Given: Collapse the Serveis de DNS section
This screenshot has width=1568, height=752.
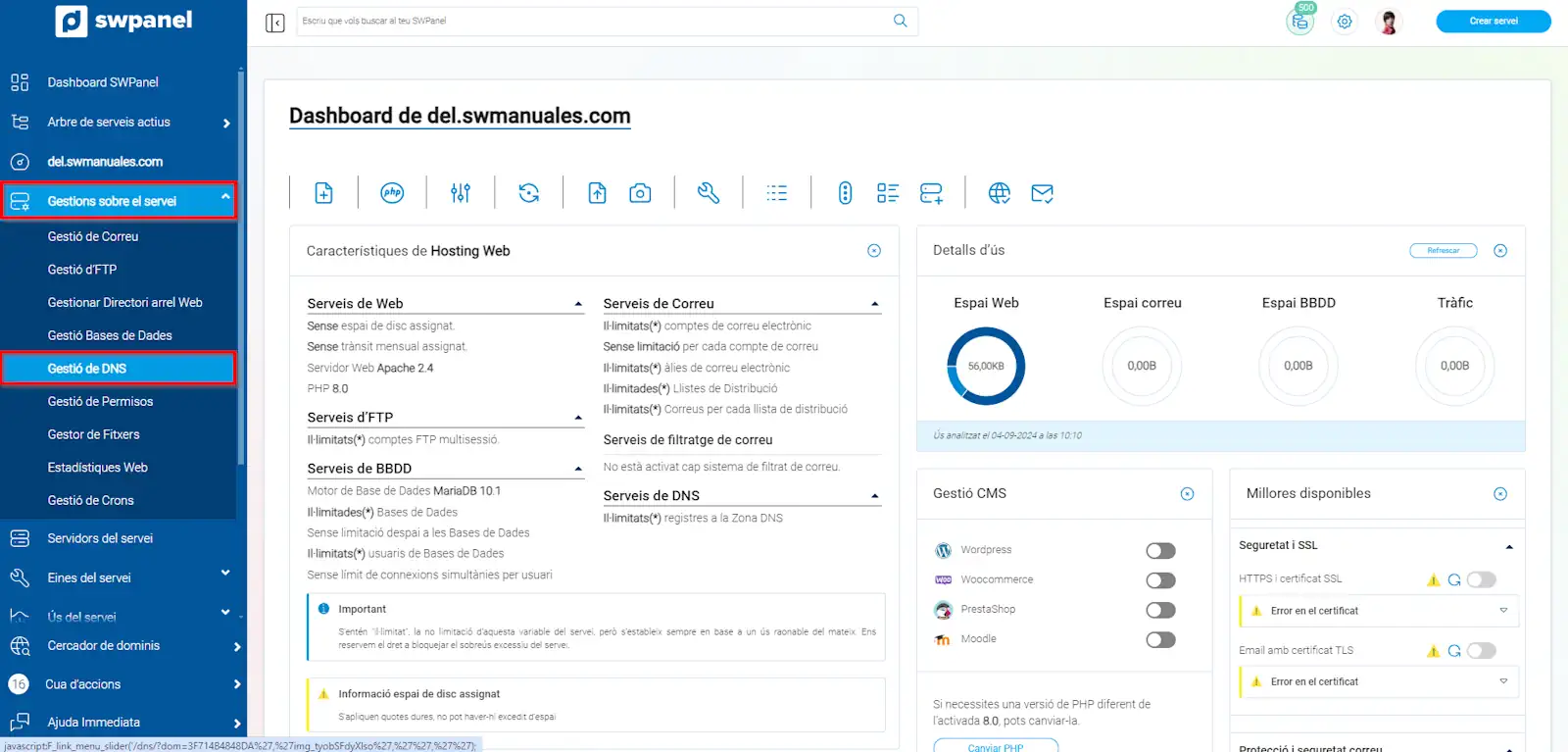Looking at the screenshot, I should pyautogui.click(x=875, y=496).
